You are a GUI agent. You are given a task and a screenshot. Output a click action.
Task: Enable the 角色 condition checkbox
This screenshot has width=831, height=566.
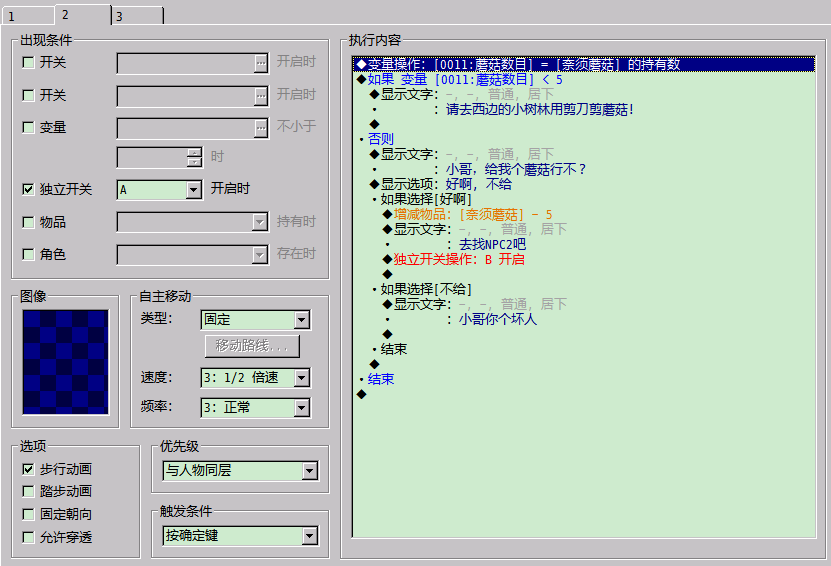(x=28, y=254)
